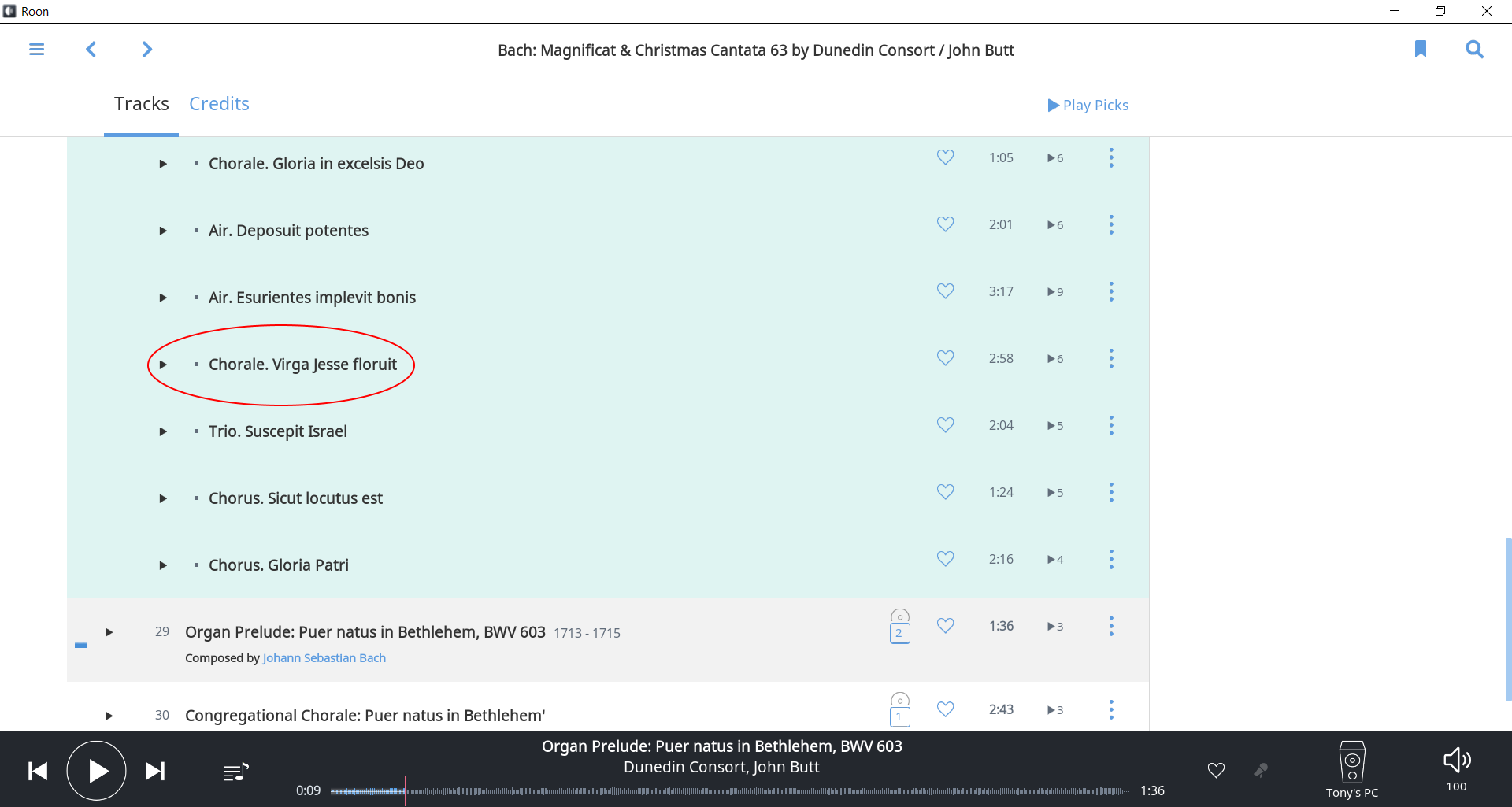Screen dimensions: 1512x807
Task: Open search with magnifier icon
Action: [1474, 50]
